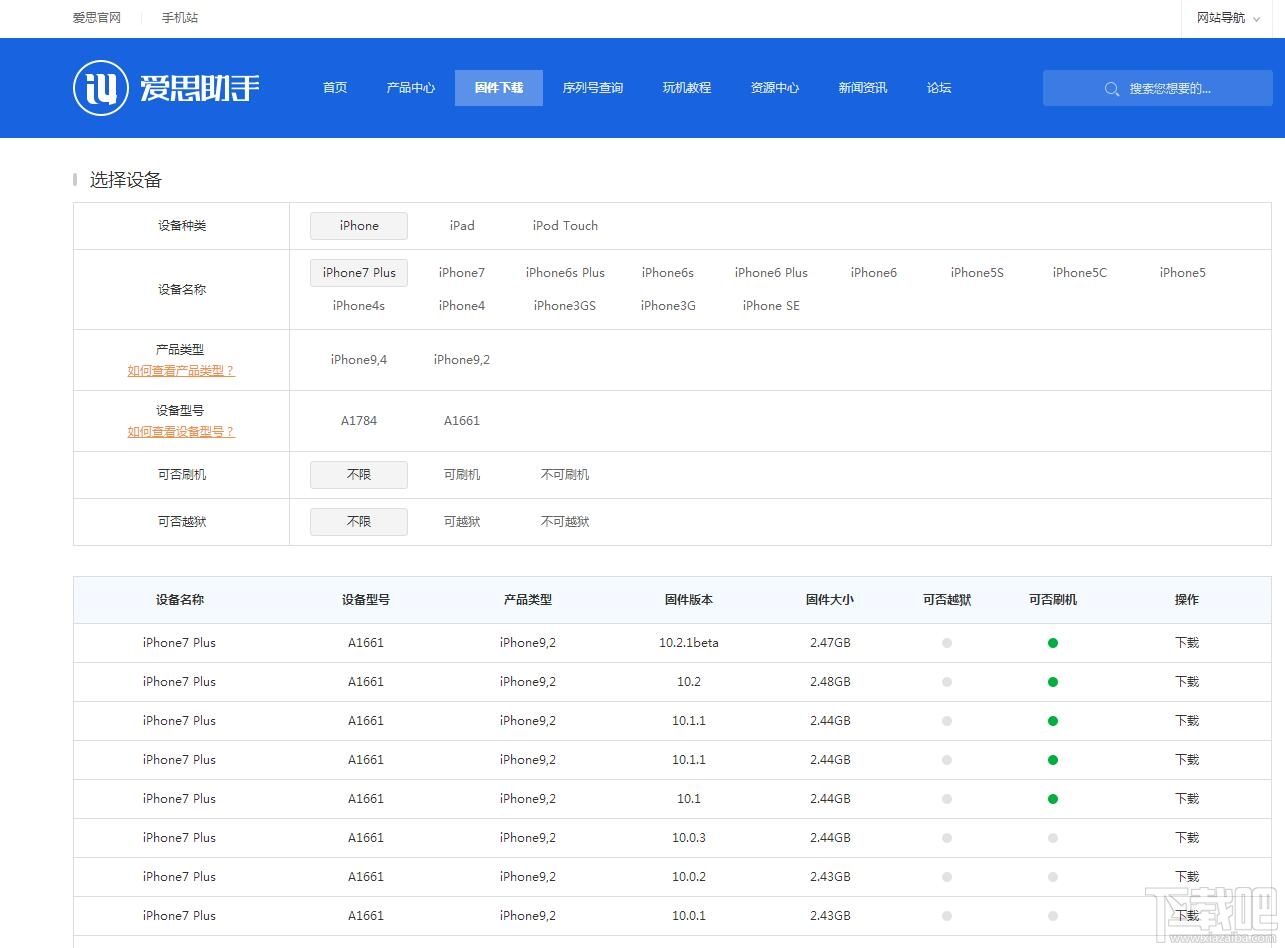Screen dimensions: 1285x948
Task: Click the 2.47GB firmware size cell
Action: [x=830, y=643]
